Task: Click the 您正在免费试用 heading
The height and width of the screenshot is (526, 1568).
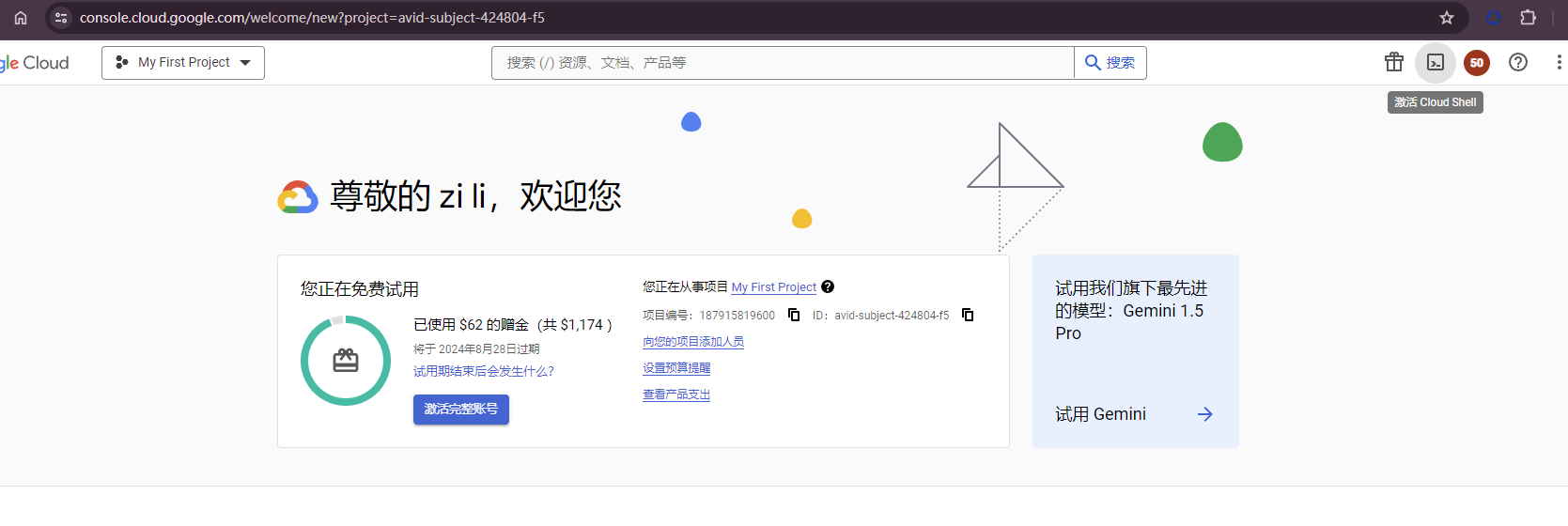Action: (360, 289)
